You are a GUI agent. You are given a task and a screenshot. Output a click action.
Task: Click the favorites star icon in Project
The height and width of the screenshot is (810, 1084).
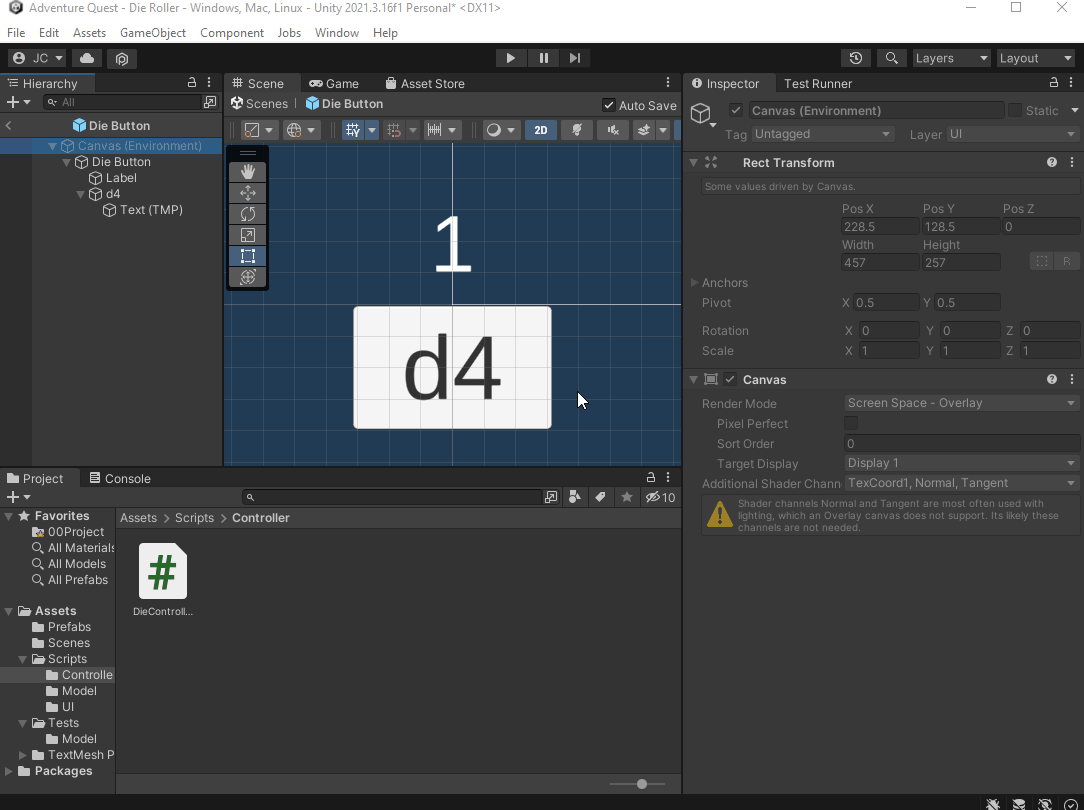(626, 497)
